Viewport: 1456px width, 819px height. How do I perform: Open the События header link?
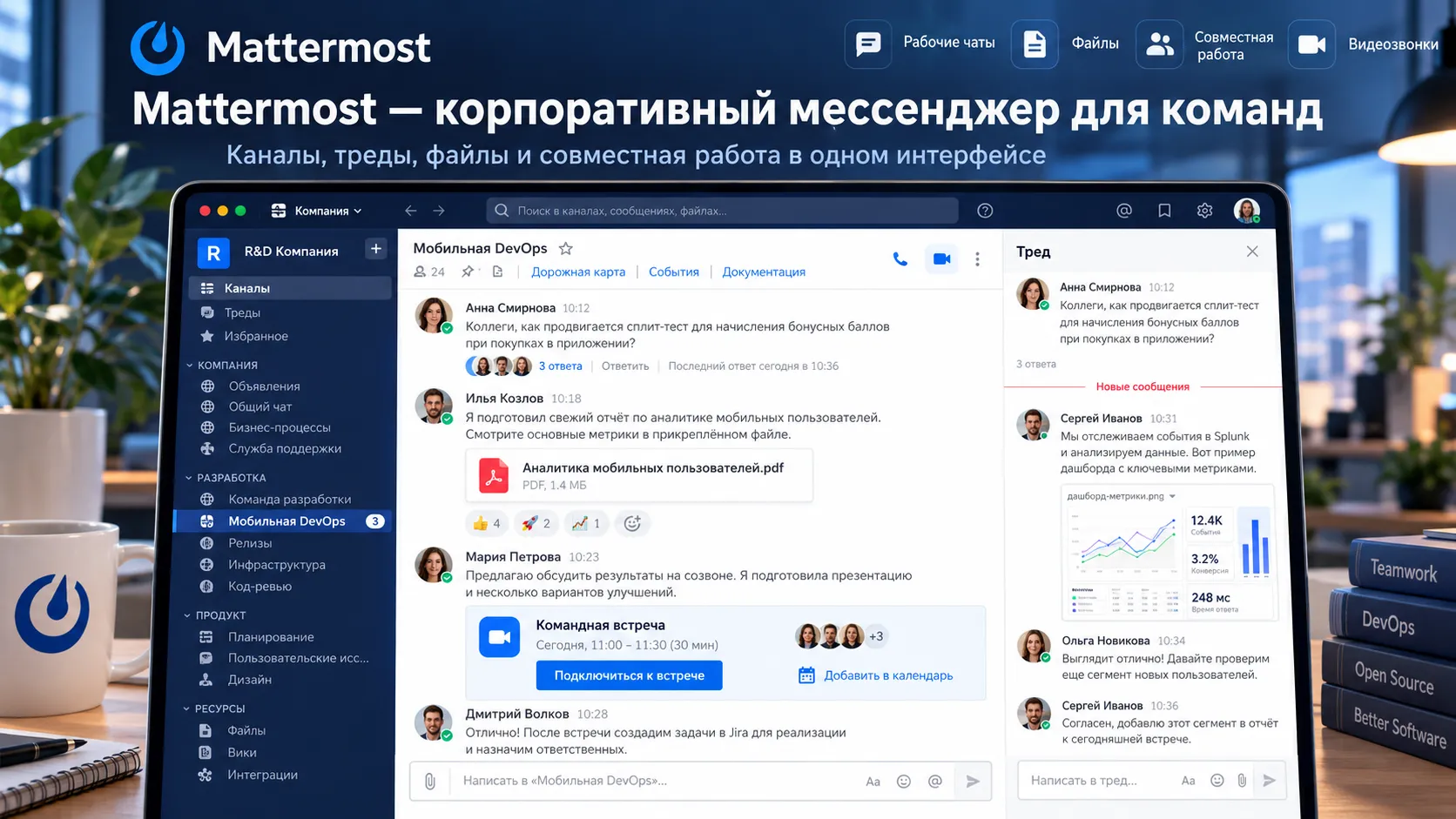[x=674, y=272]
